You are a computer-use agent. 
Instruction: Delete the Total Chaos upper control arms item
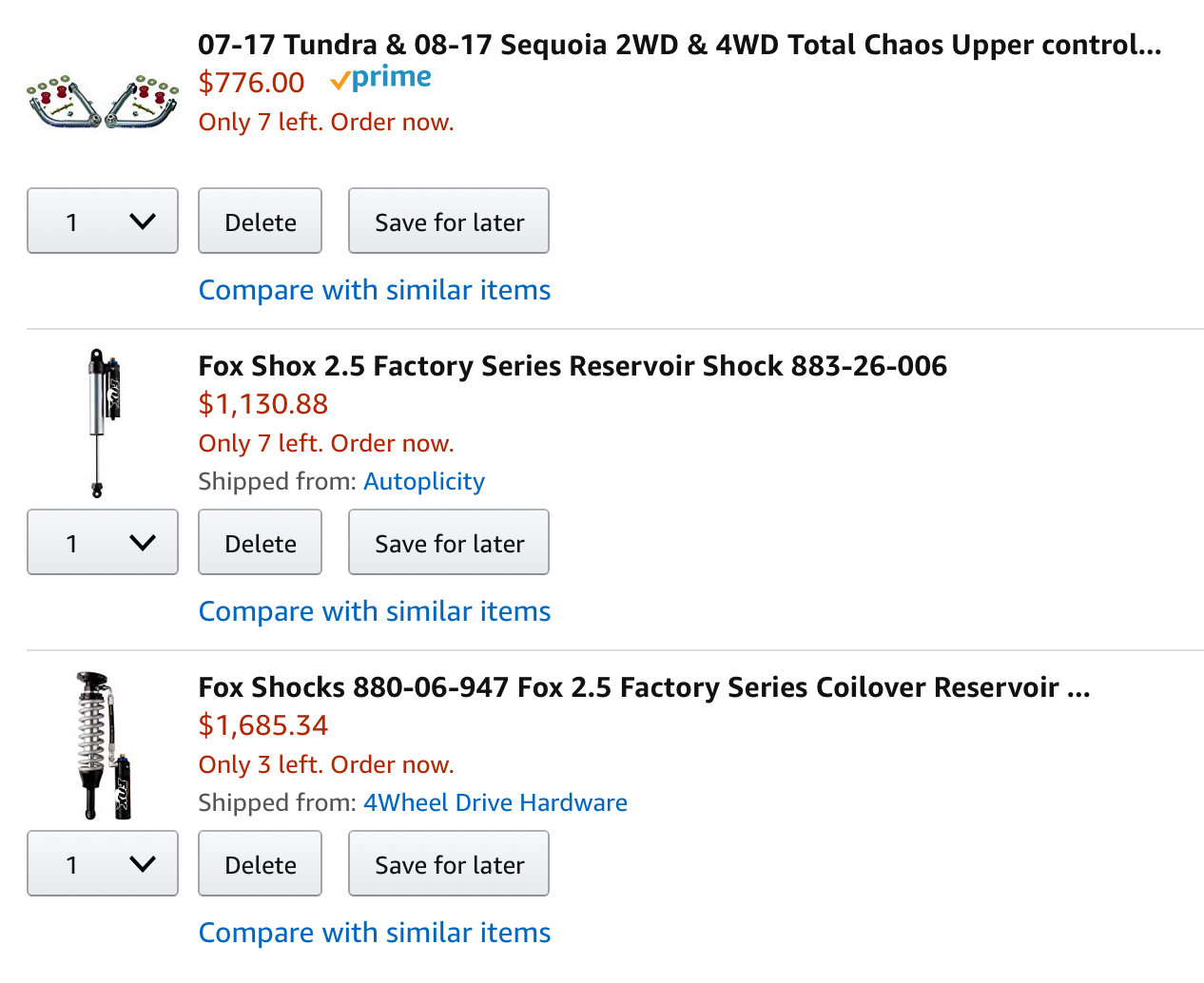point(260,221)
